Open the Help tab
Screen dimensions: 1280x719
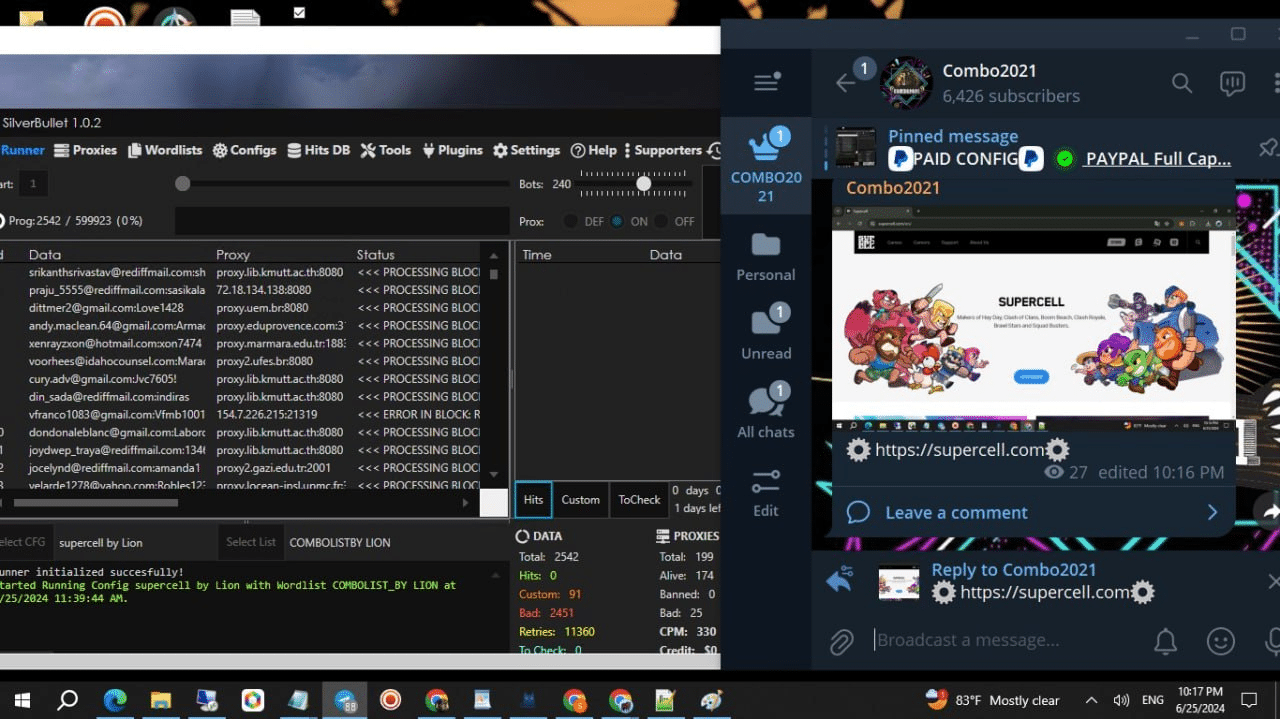pos(593,150)
